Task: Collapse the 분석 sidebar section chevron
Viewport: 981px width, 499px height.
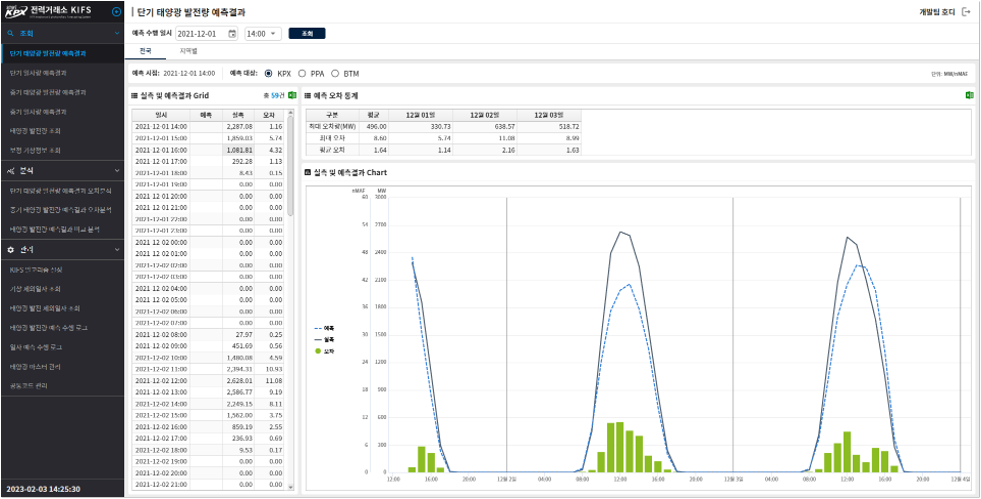Action: click(117, 171)
